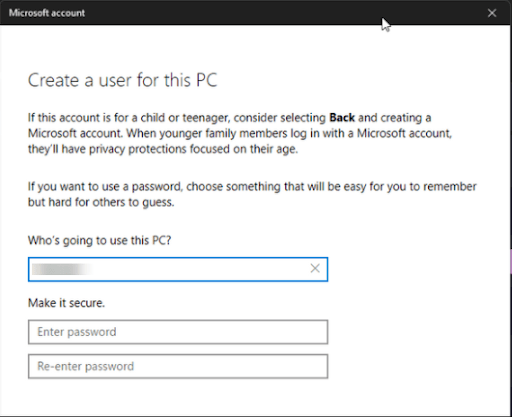Select the 'Enter password' field
The height and width of the screenshot is (417, 512).
[x=178, y=332]
